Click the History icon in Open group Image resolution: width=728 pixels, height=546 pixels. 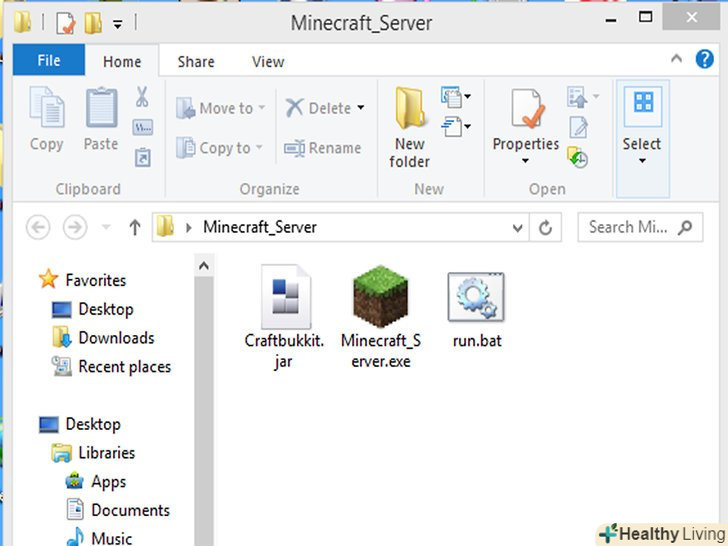pos(578,157)
